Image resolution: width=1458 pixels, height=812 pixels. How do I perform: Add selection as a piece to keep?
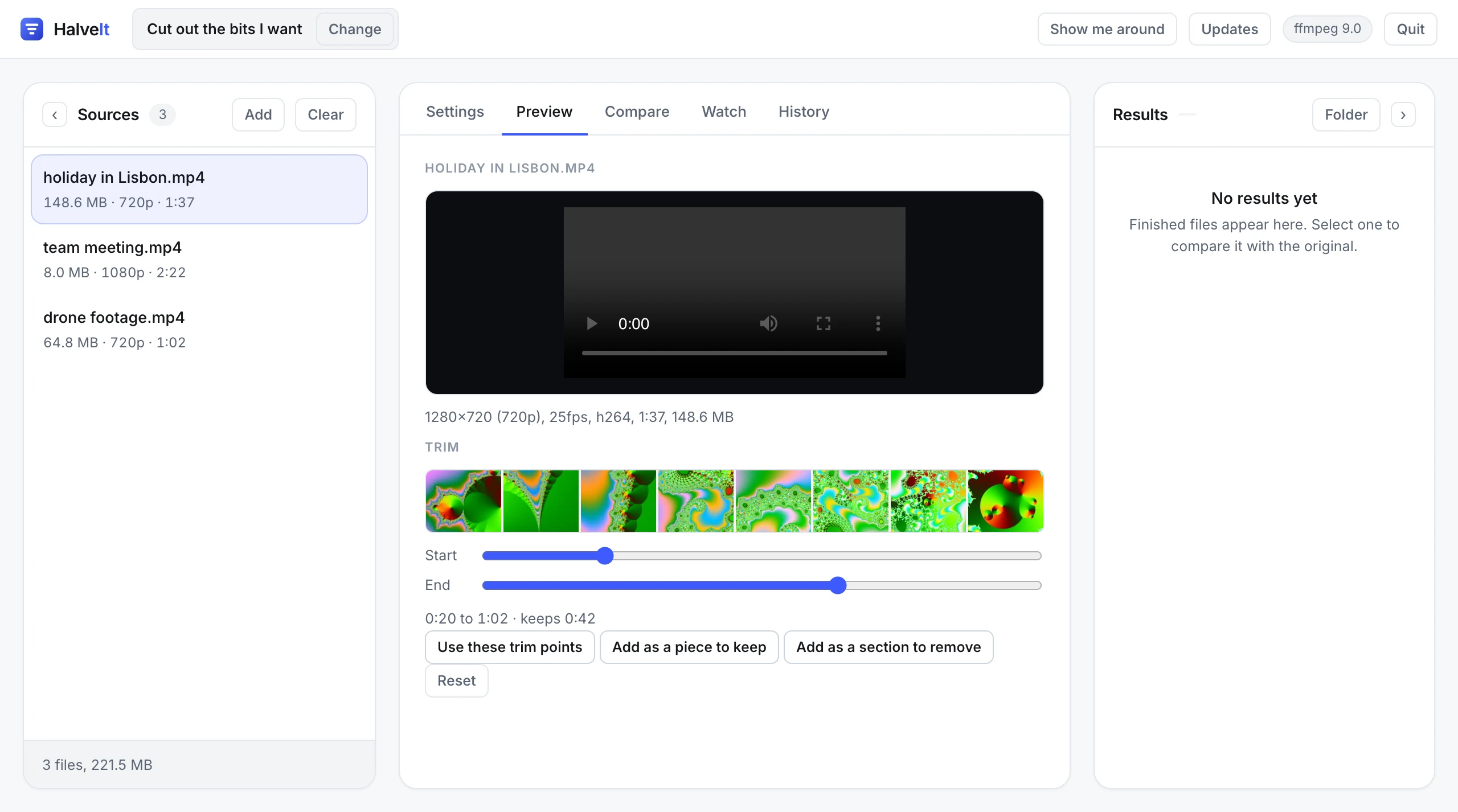tap(689, 647)
